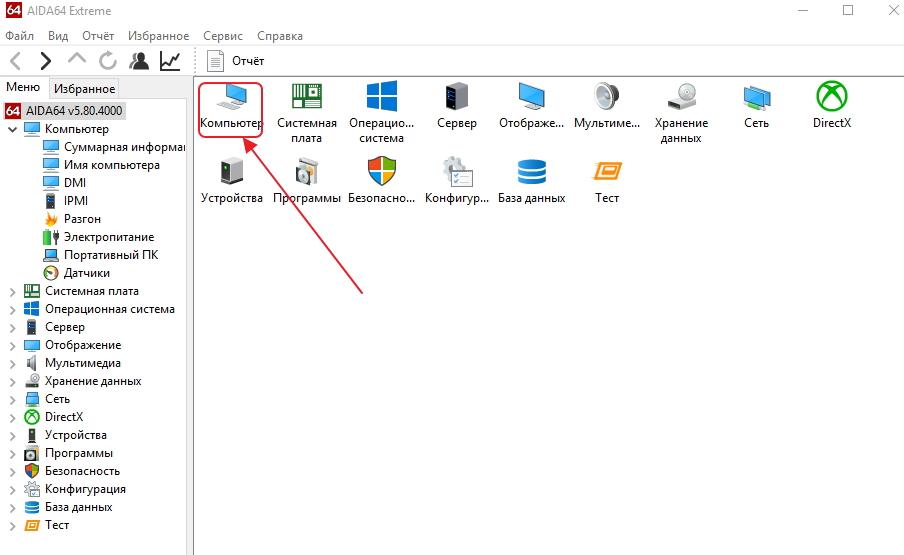The height and width of the screenshot is (555, 904).
Task: Go up one level with toolbar arrow
Action: [77, 59]
